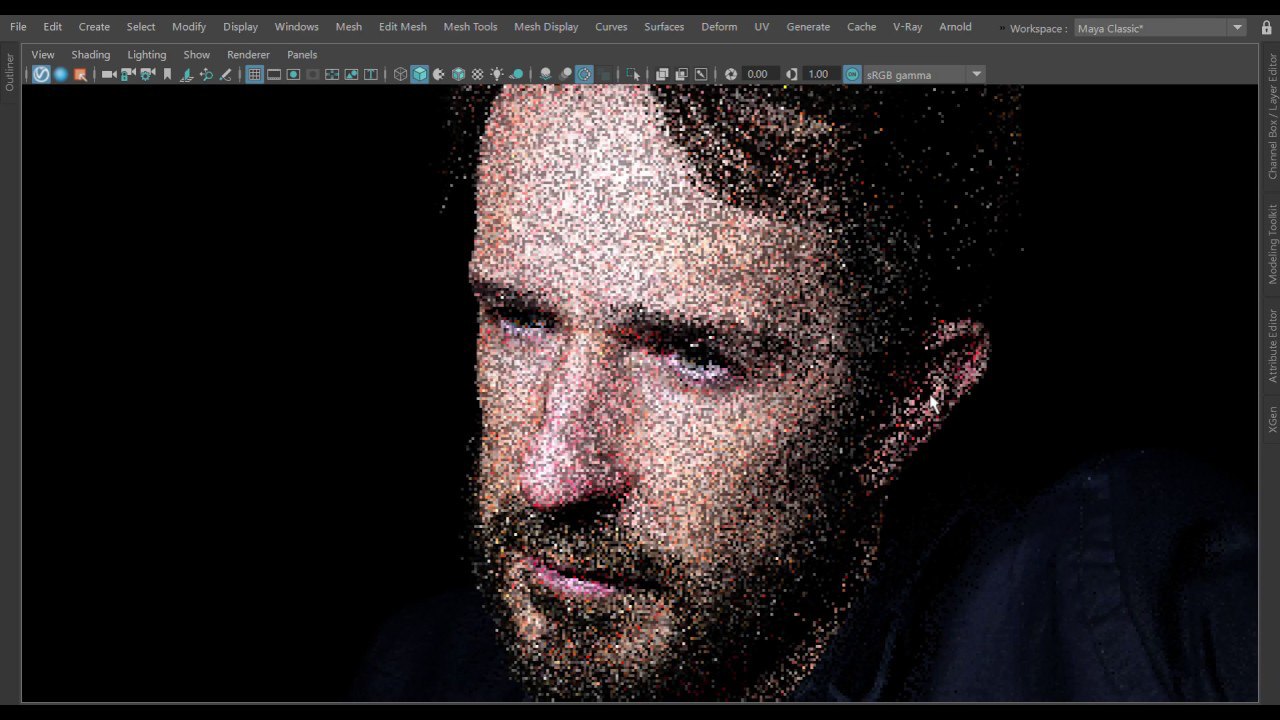The height and width of the screenshot is (720, 1280).
Task: Toggle Multisample Anti-aliasing icon
Action: click(x=584, y=74)
